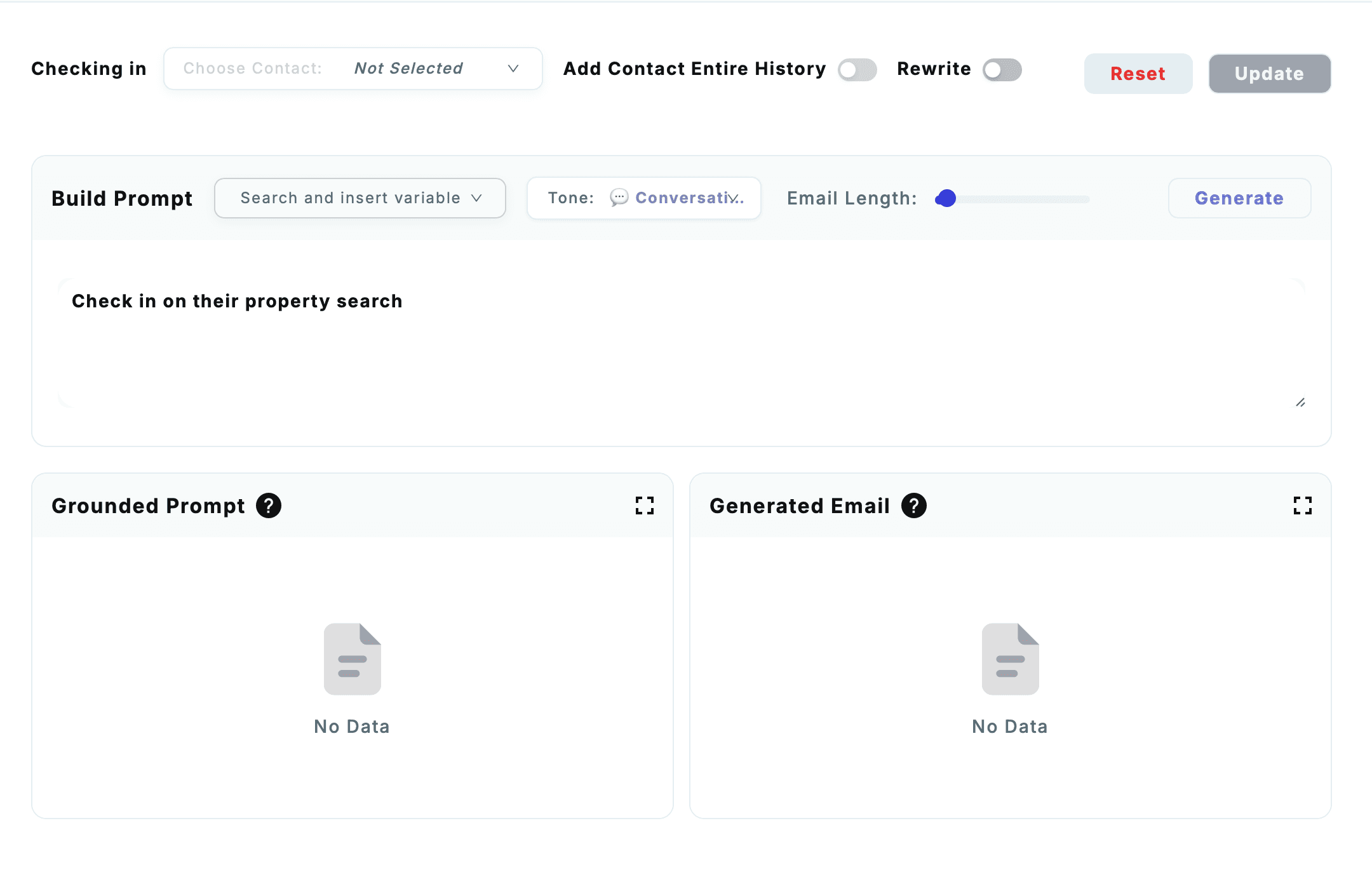This screenshot has width=1372, height=870.
Task: Click the Choose Contact chevron arrow
Action: click(513, 69)
